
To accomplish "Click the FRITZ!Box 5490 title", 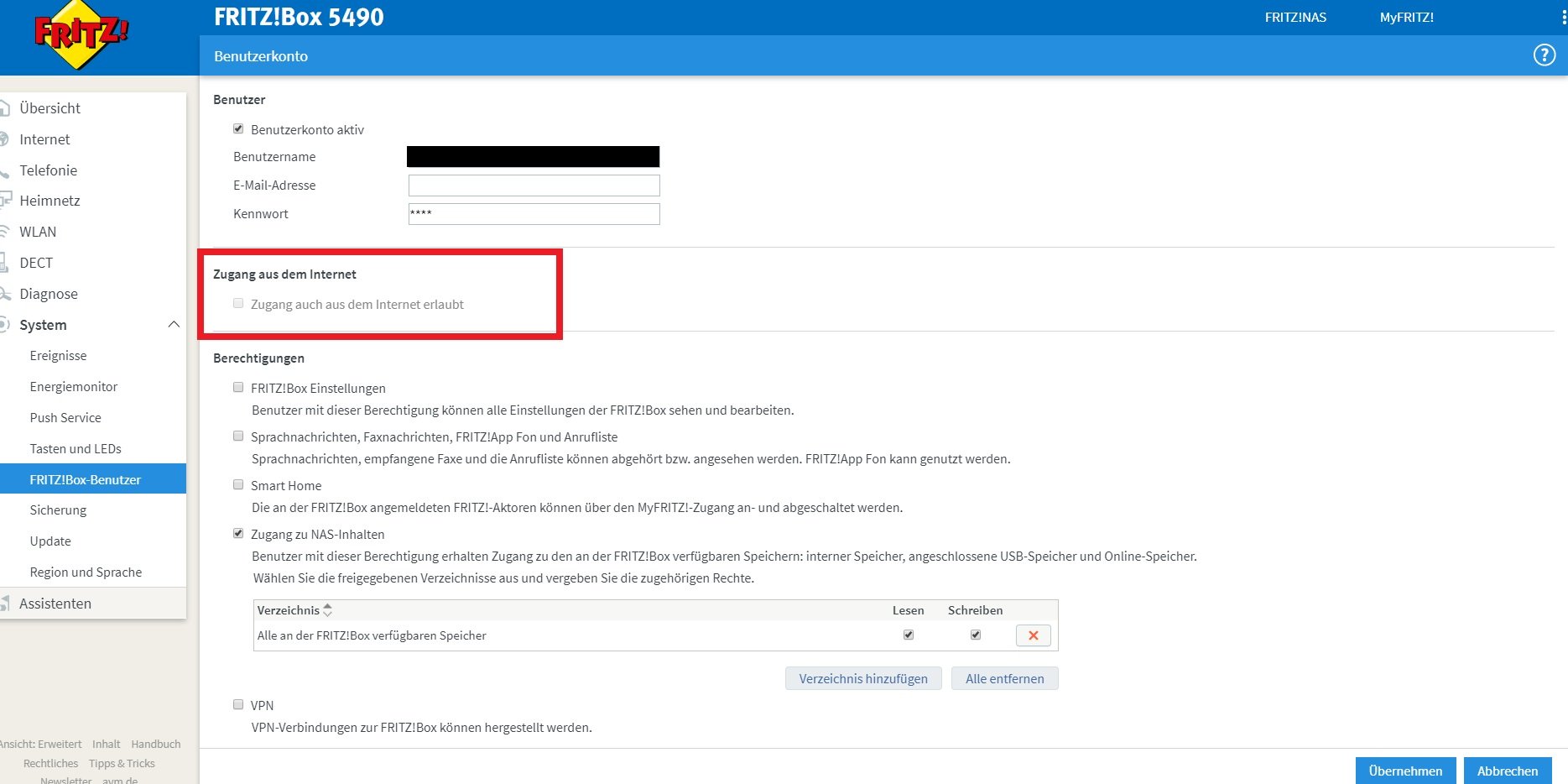I will [x=299, y=17].
